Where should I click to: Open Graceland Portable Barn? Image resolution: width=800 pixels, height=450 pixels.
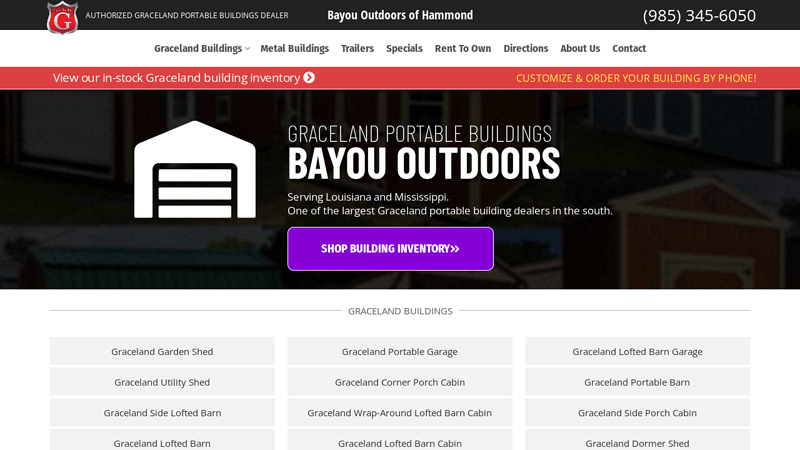point(637,382)
